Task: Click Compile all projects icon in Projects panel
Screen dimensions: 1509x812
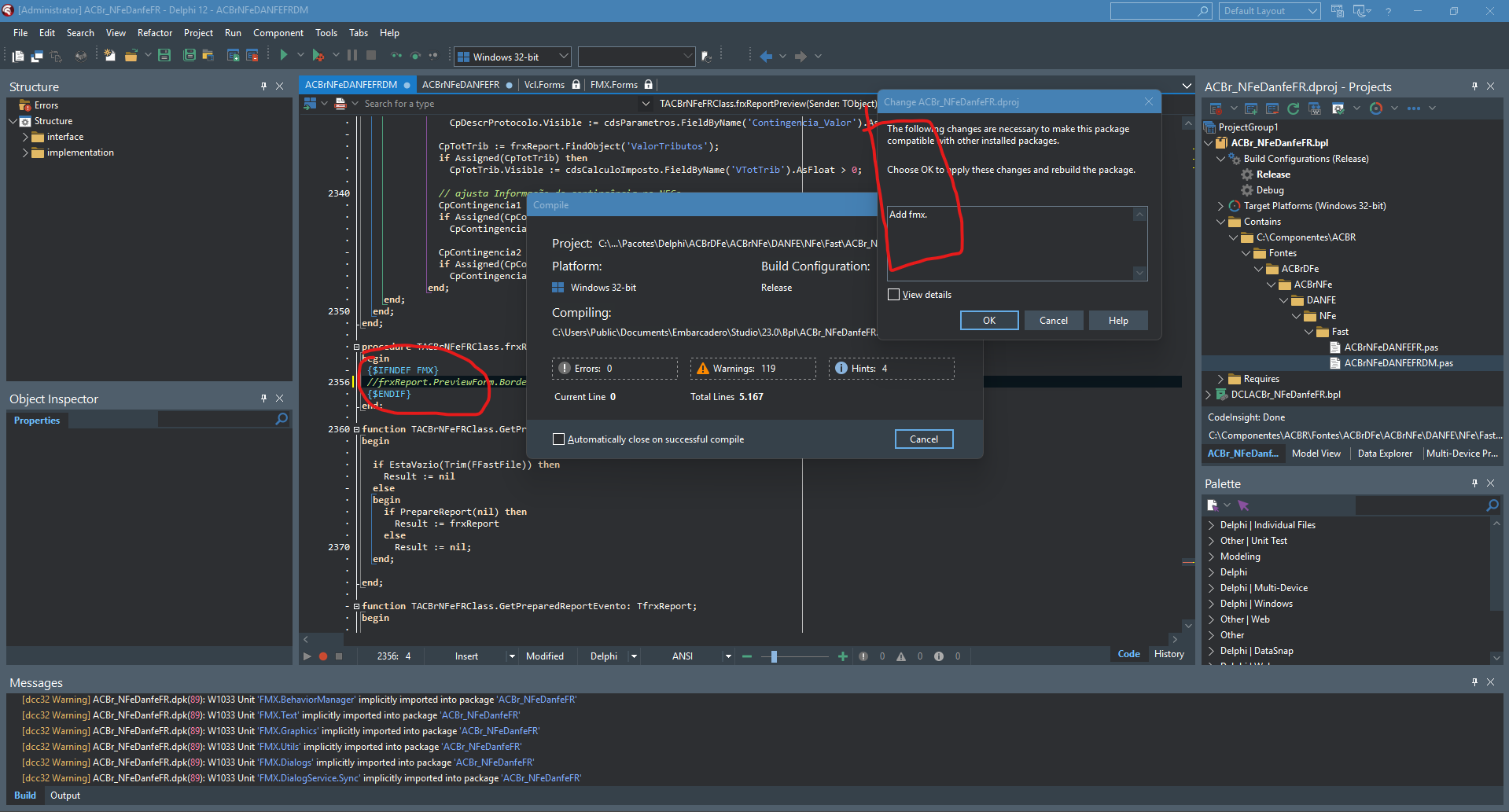Action: (x=1314, y=108)
